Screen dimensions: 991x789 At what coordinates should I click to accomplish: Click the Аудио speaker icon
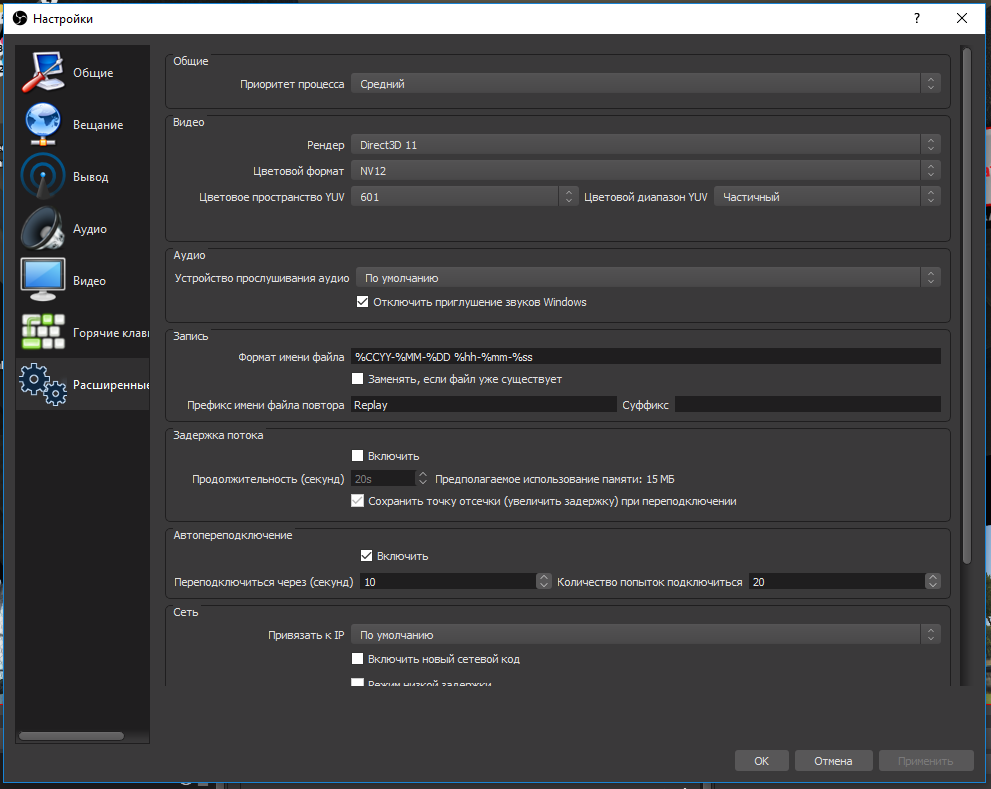click(43, 229)
